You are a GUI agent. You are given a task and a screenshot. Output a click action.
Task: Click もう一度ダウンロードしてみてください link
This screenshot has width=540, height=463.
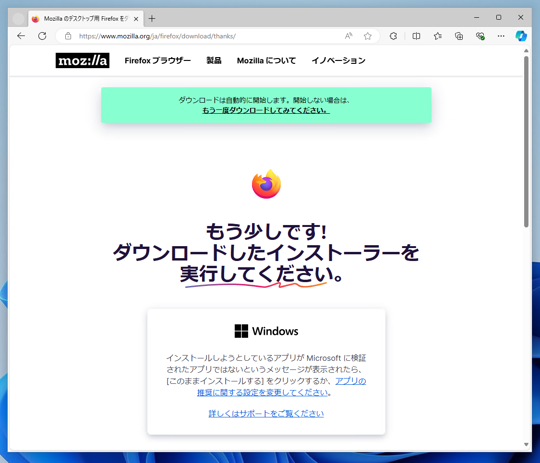(266, 110)
